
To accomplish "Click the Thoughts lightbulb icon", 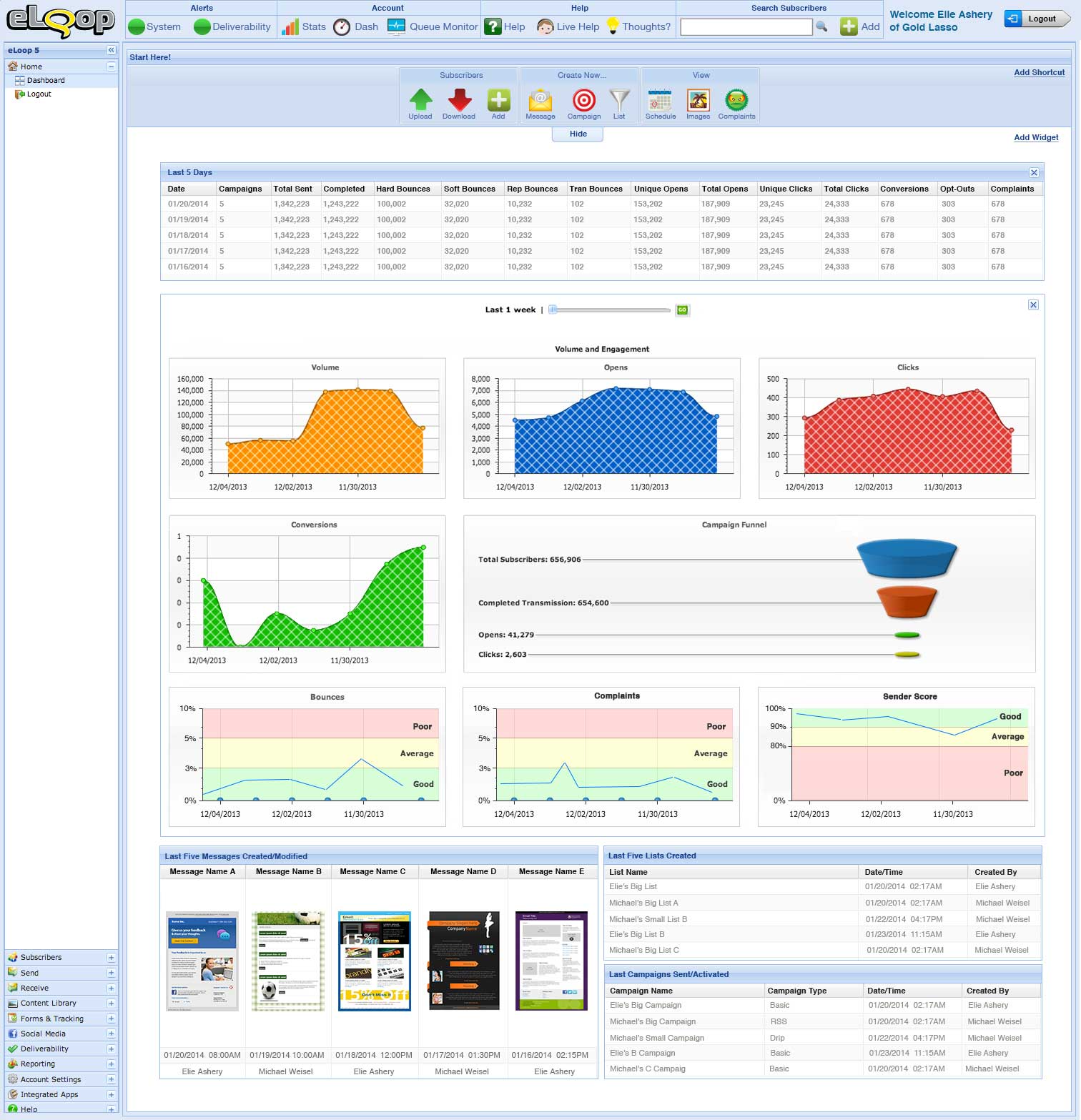I will pos(613,26).
